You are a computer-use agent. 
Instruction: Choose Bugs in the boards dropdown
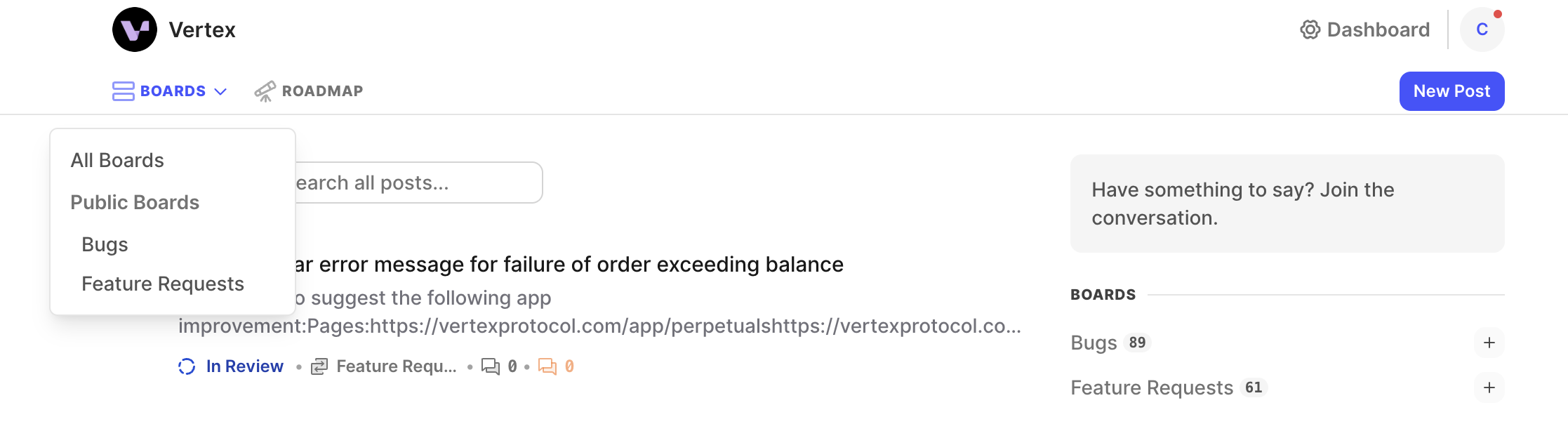coord(105,244)
